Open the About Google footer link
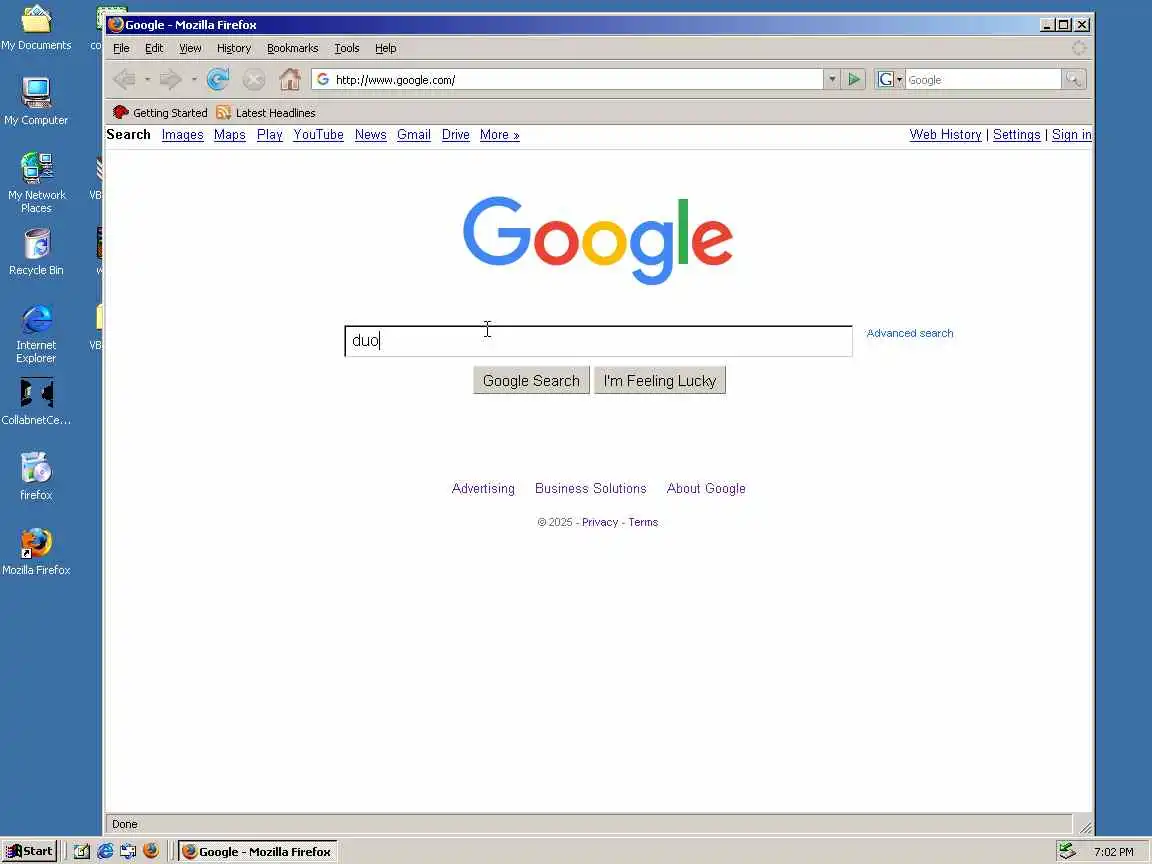Image resolution: width=1152 pixels, height=864 pixels. pos(706,489)
